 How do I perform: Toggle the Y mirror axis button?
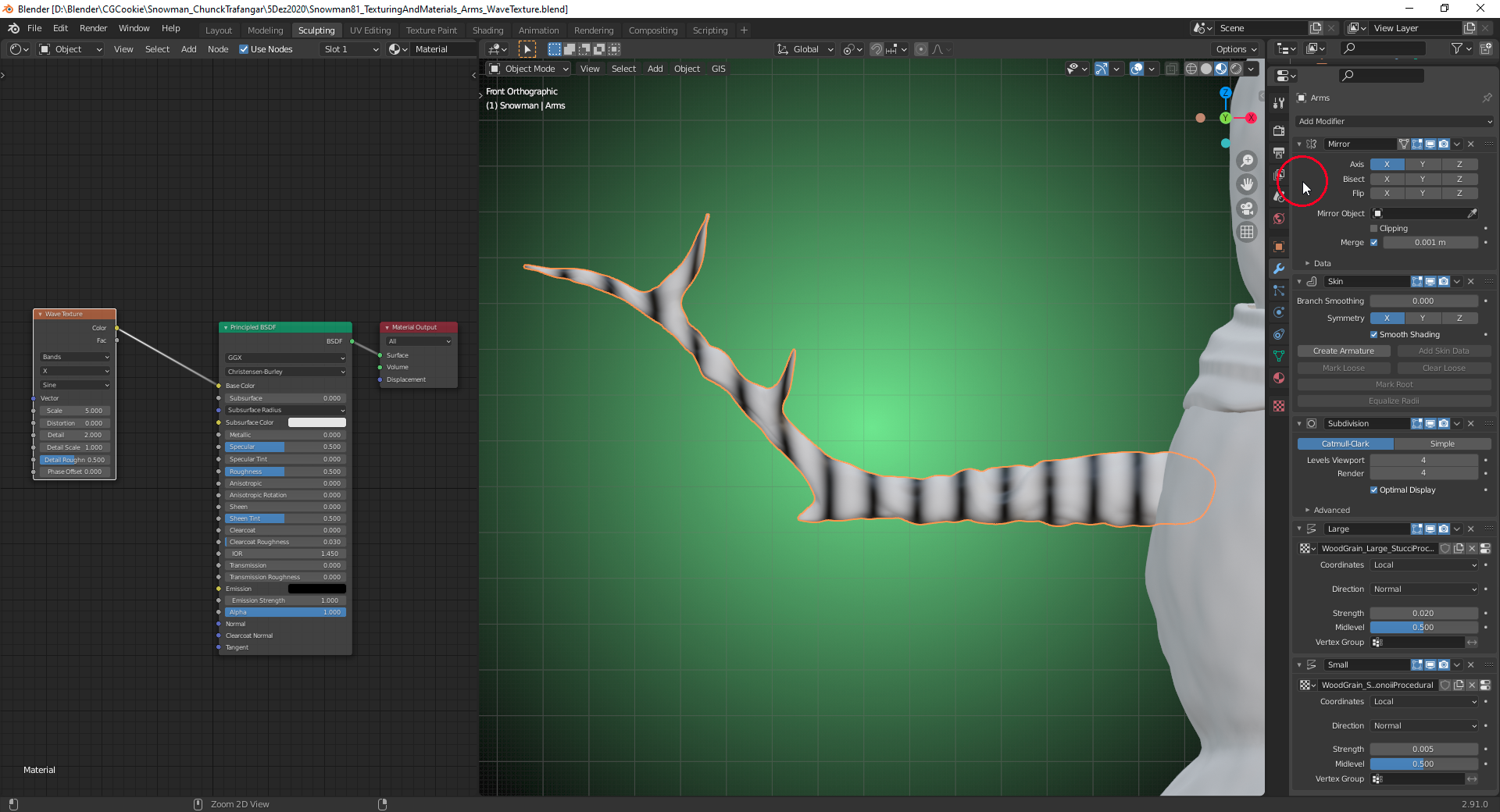coord(1423,164)
